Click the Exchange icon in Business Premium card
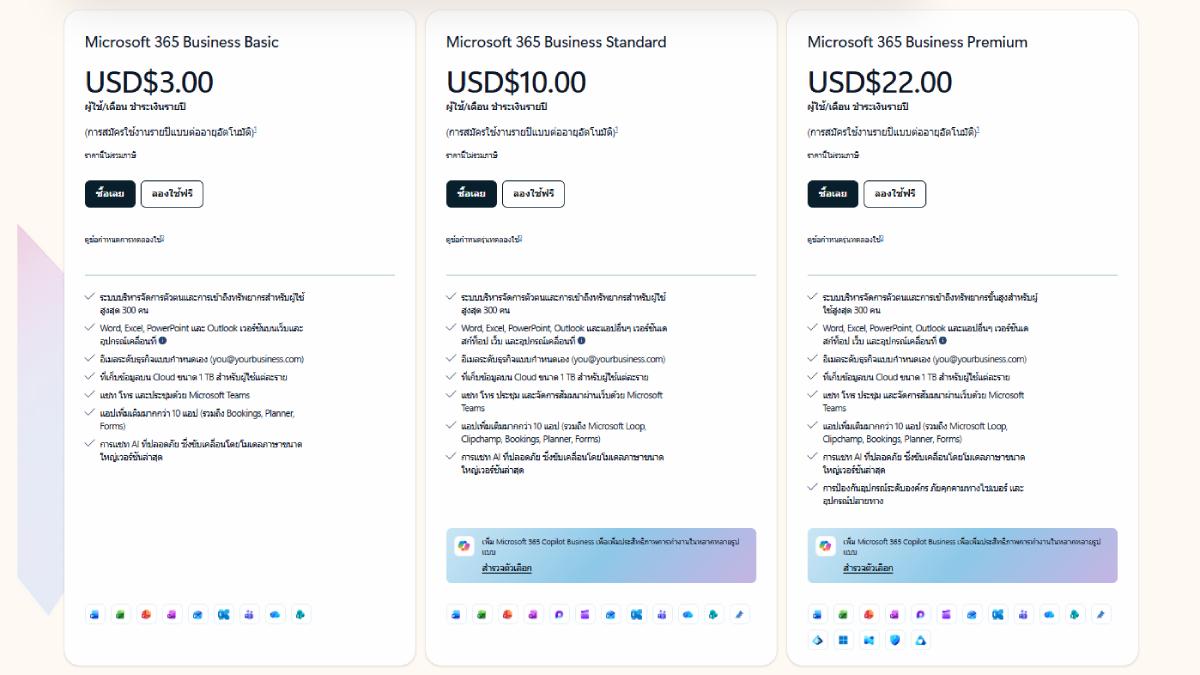The height and width of the screenshot is (675, 1200). click(998, 614)
